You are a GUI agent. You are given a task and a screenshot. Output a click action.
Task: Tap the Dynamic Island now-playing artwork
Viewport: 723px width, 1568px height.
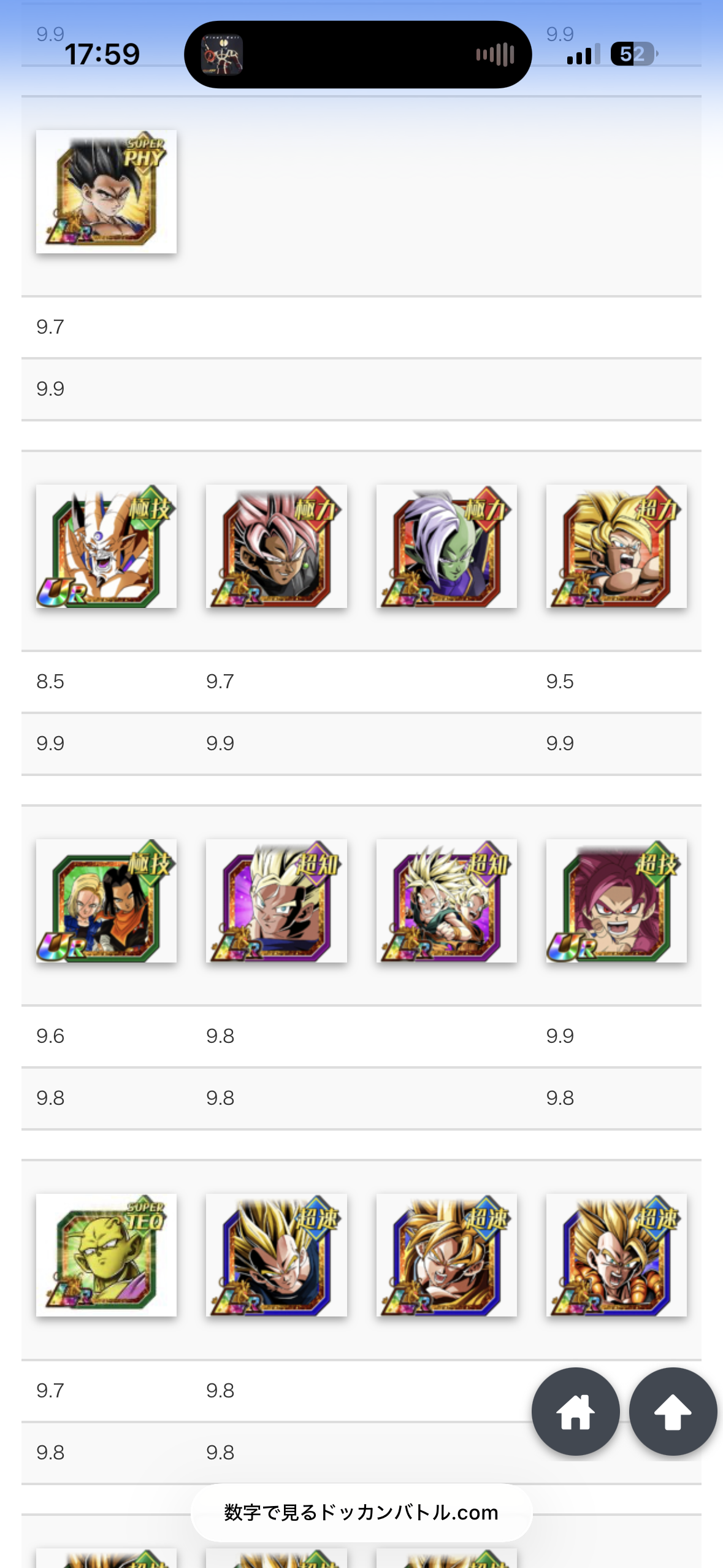[222, 55]
